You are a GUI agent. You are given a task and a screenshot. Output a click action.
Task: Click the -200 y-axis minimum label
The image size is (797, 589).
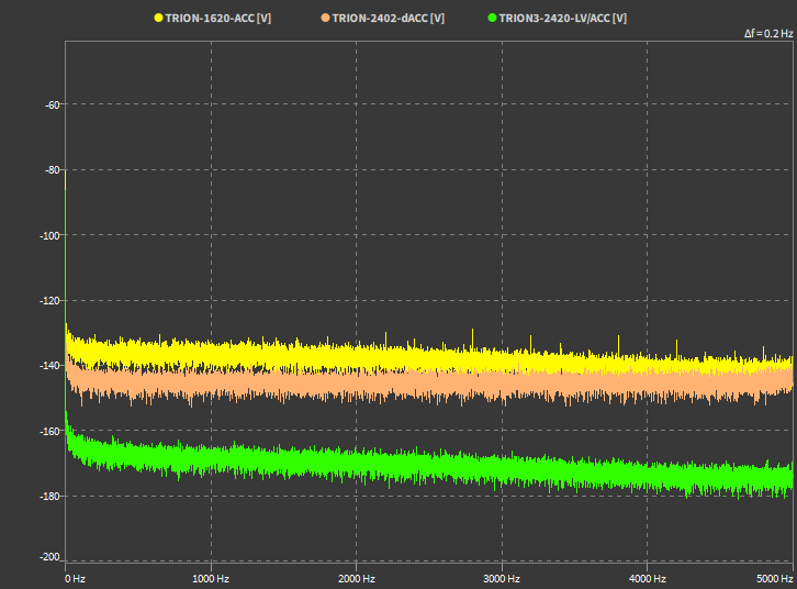pos(51,557)
